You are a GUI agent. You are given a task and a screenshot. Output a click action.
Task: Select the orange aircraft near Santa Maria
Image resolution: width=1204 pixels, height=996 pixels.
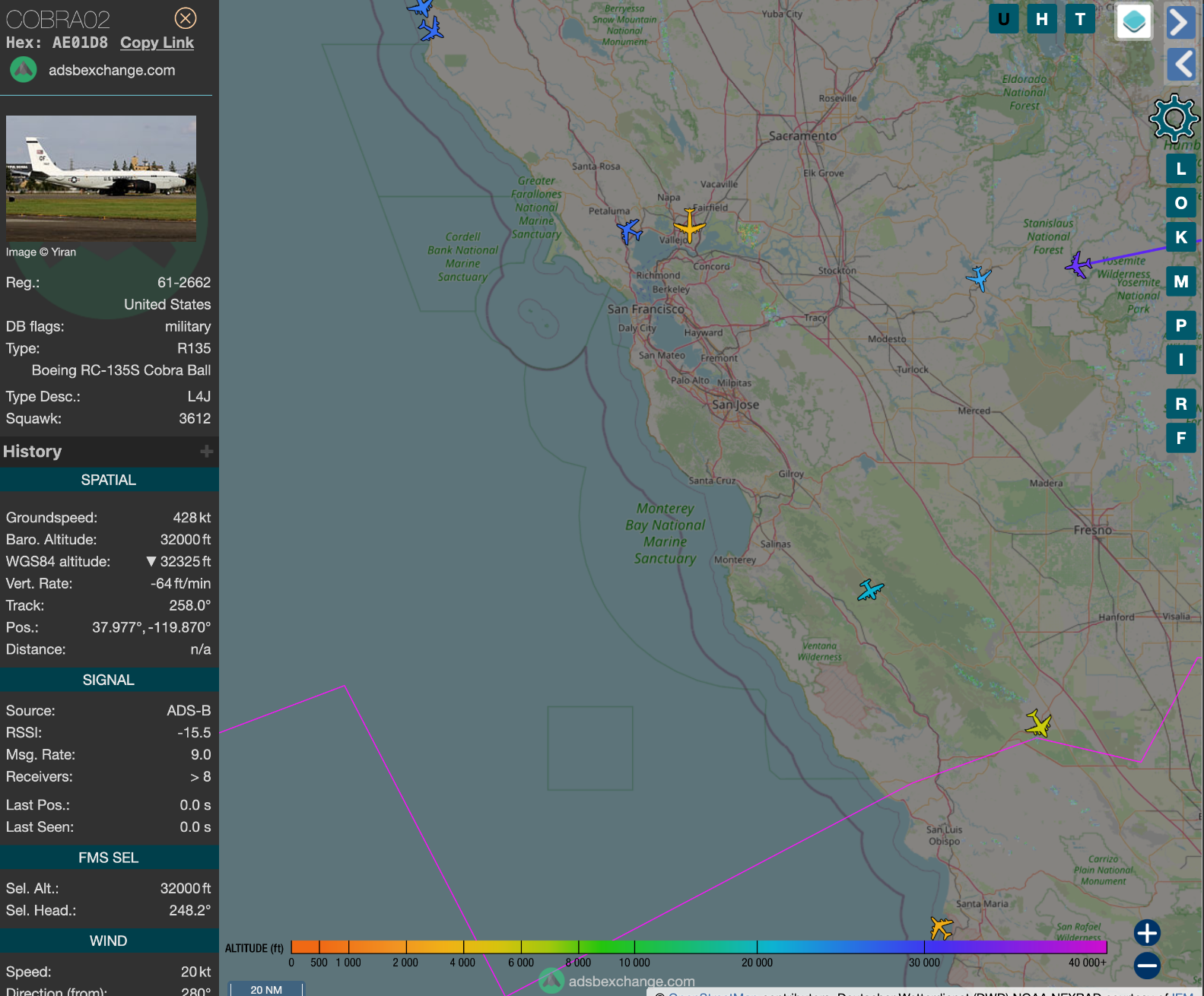click(941, 928)
